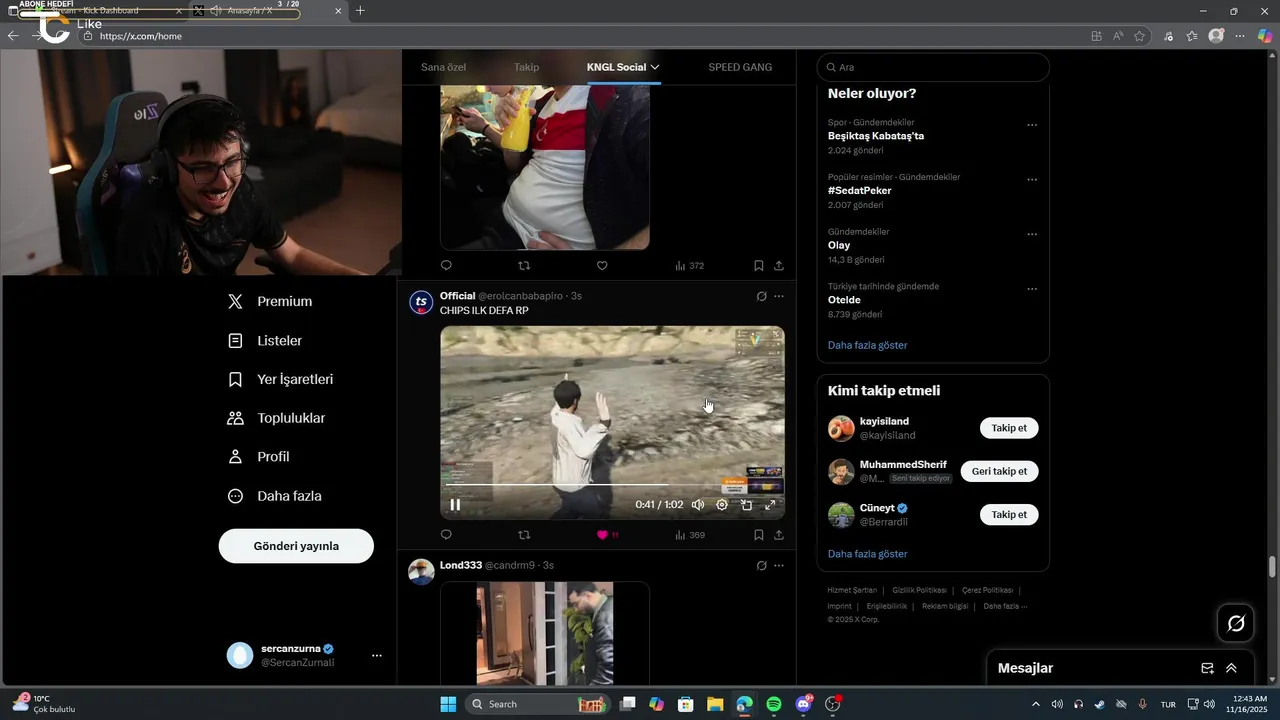
Task: Open video settings gear in player
Action: coord(722,505)
